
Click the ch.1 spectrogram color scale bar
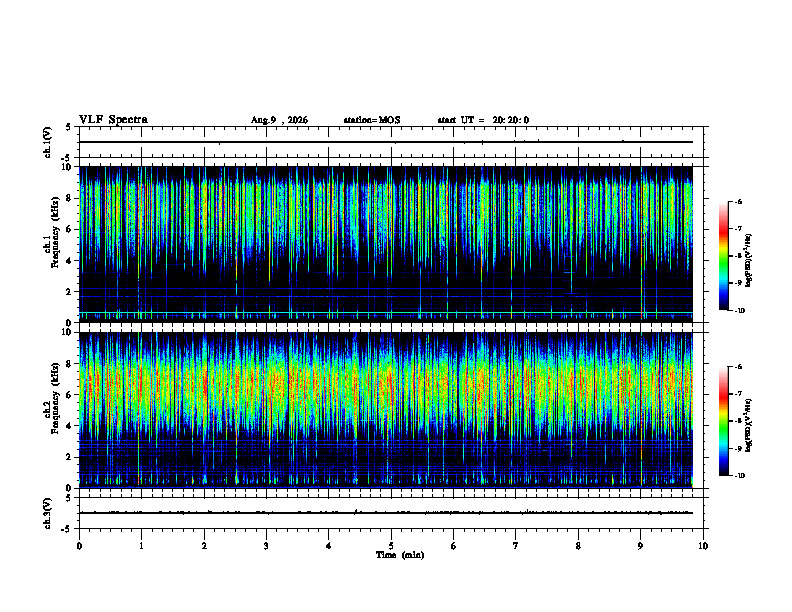(723, 256)
